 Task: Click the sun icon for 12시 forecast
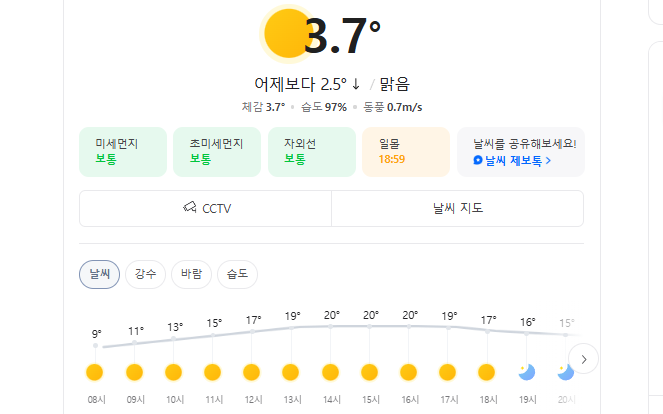click(x=252, y=372)
